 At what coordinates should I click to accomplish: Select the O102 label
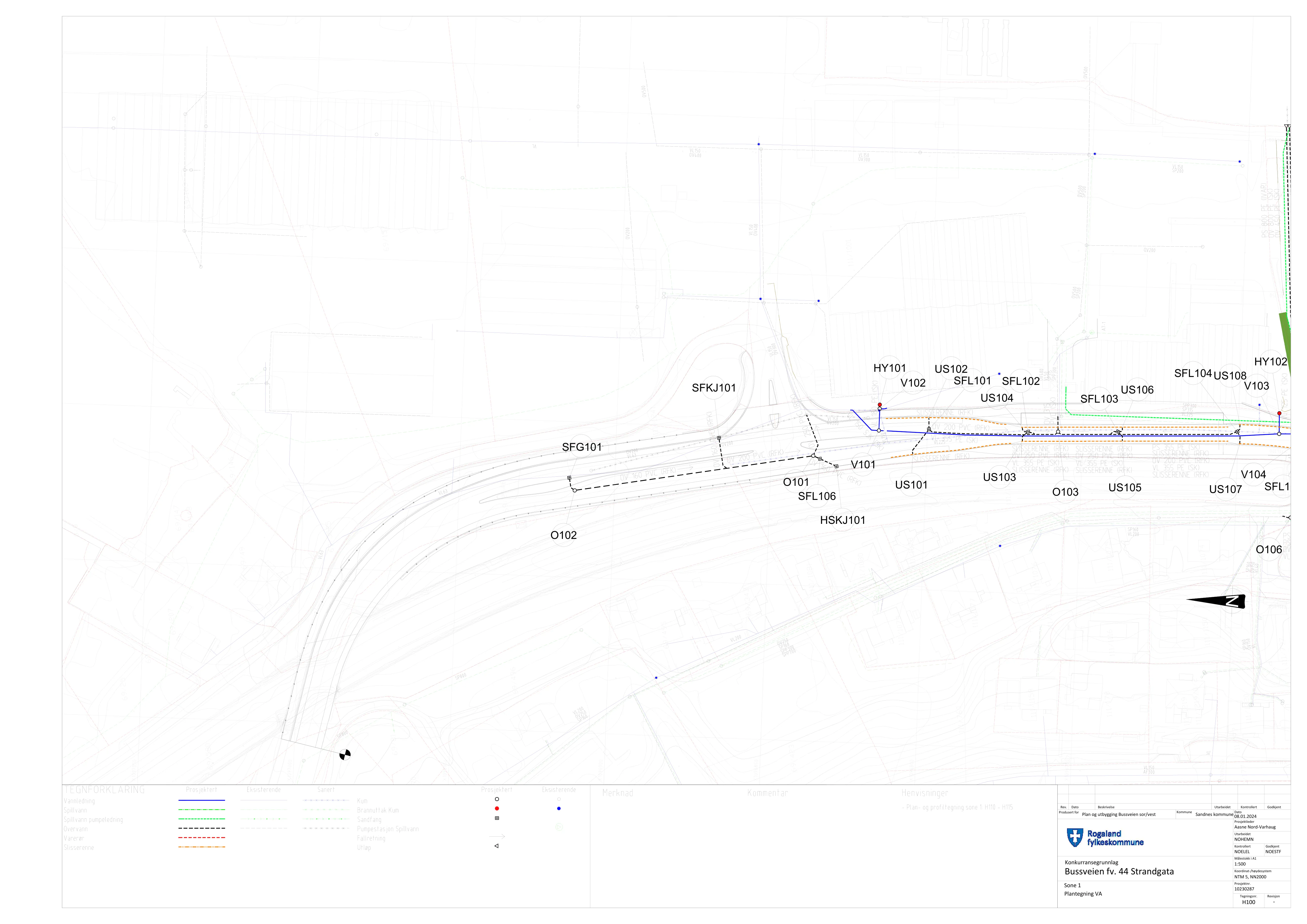pos(564,535)
